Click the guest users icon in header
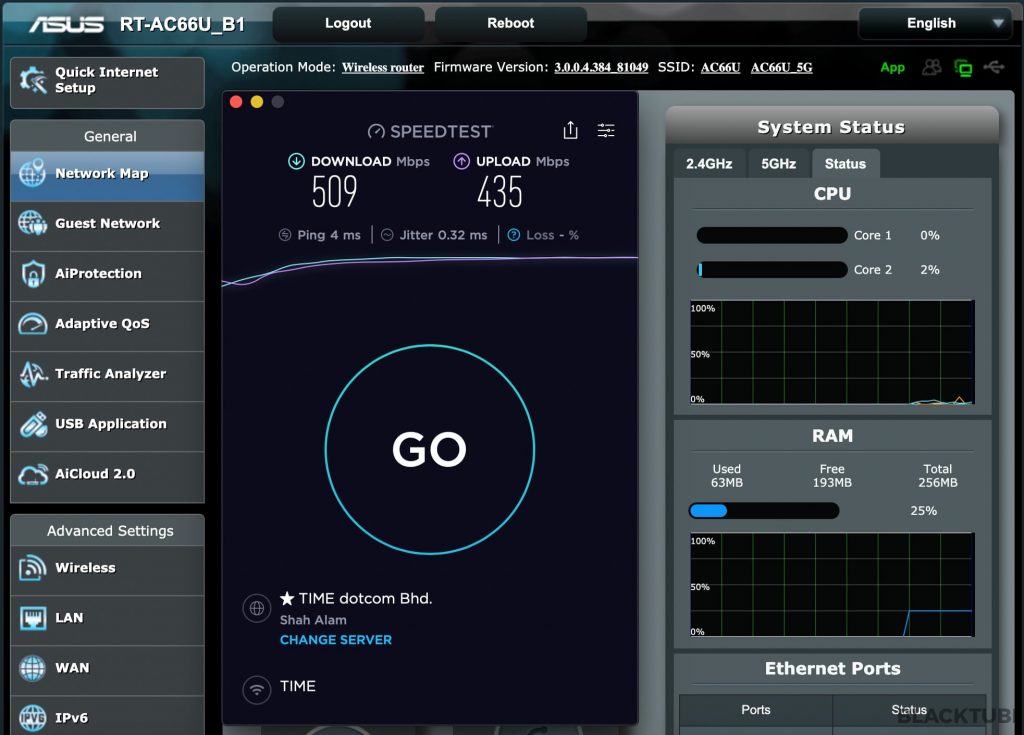 [x=932, y=67]
